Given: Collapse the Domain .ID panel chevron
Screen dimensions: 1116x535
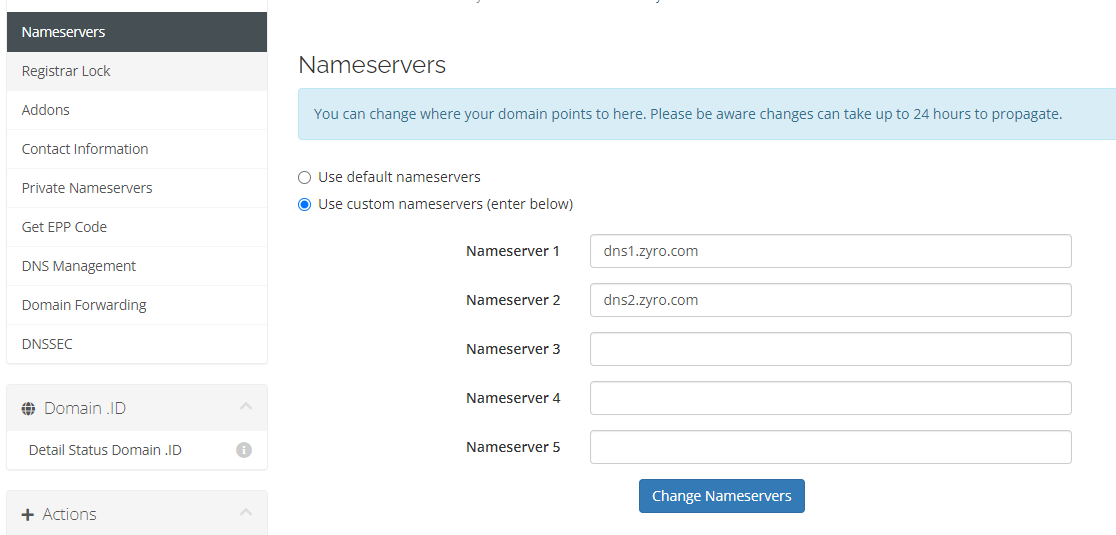Looking at the screenshot, I should (246, 407).
